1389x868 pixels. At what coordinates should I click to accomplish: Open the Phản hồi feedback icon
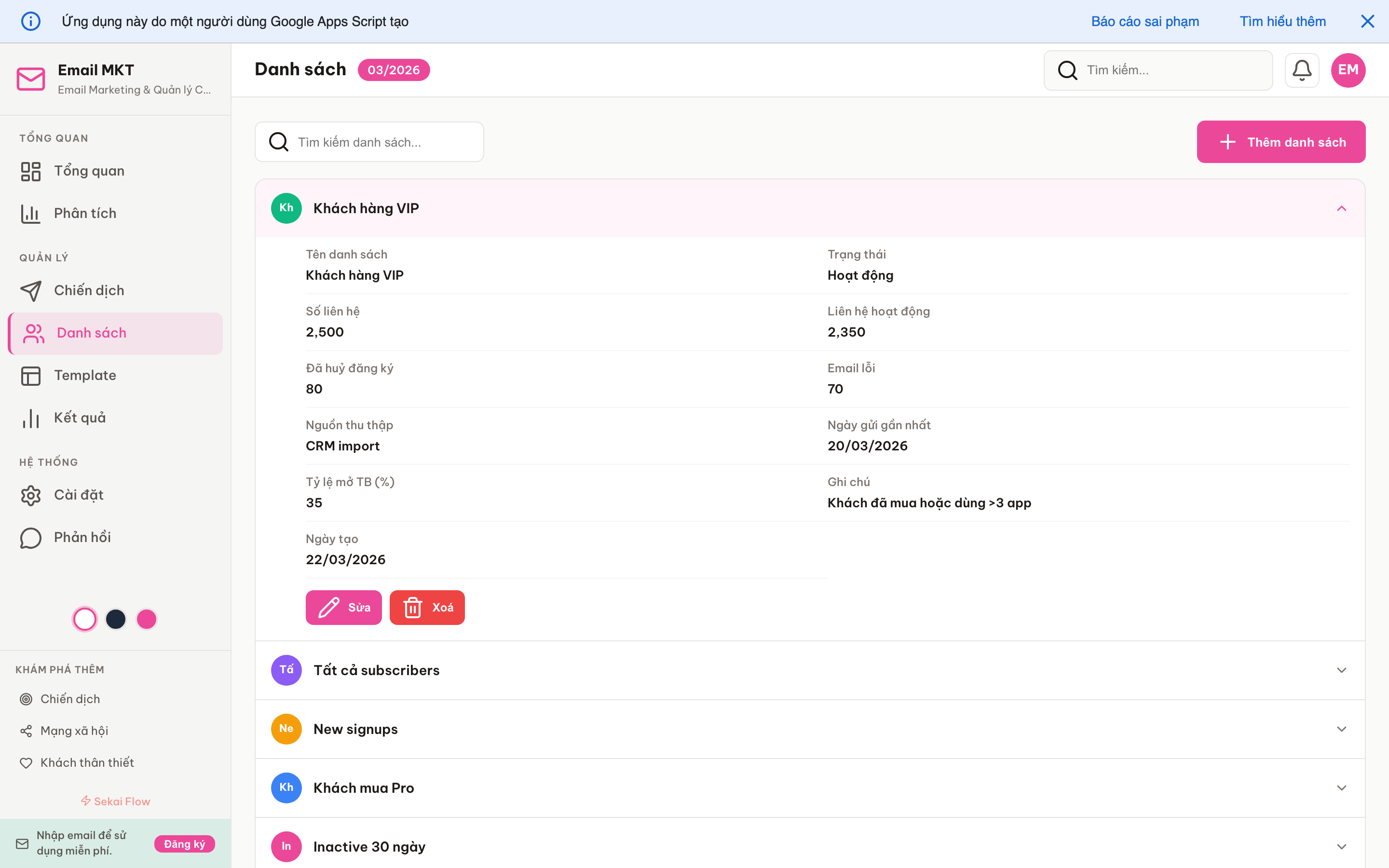(30, 538)
